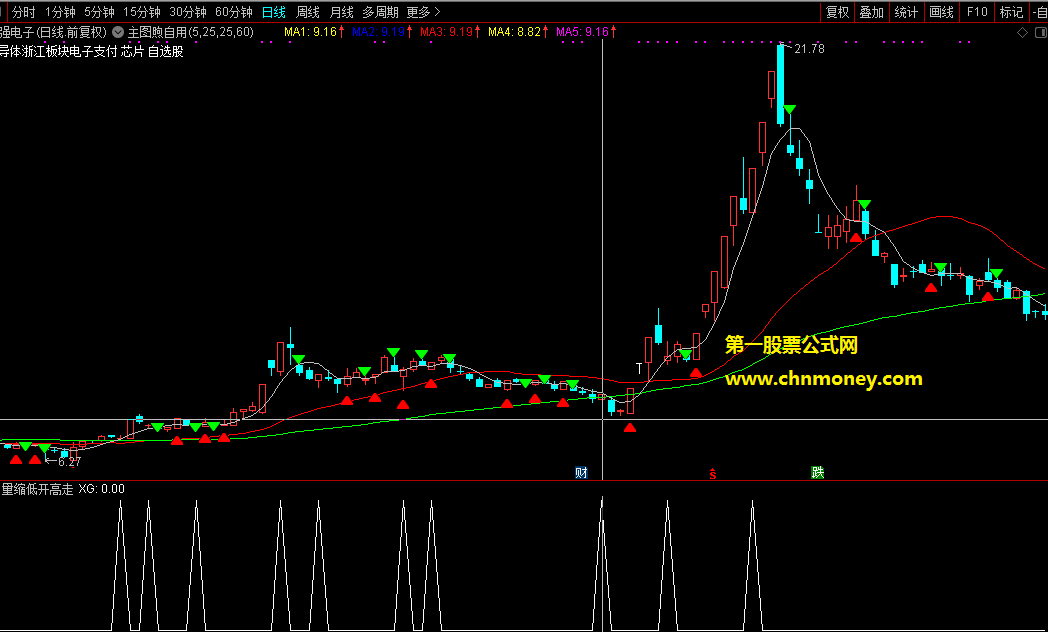Click the green 跌 marker on the time axis
The width and height of the screenshot is (1048, 632).
(817, 473)
